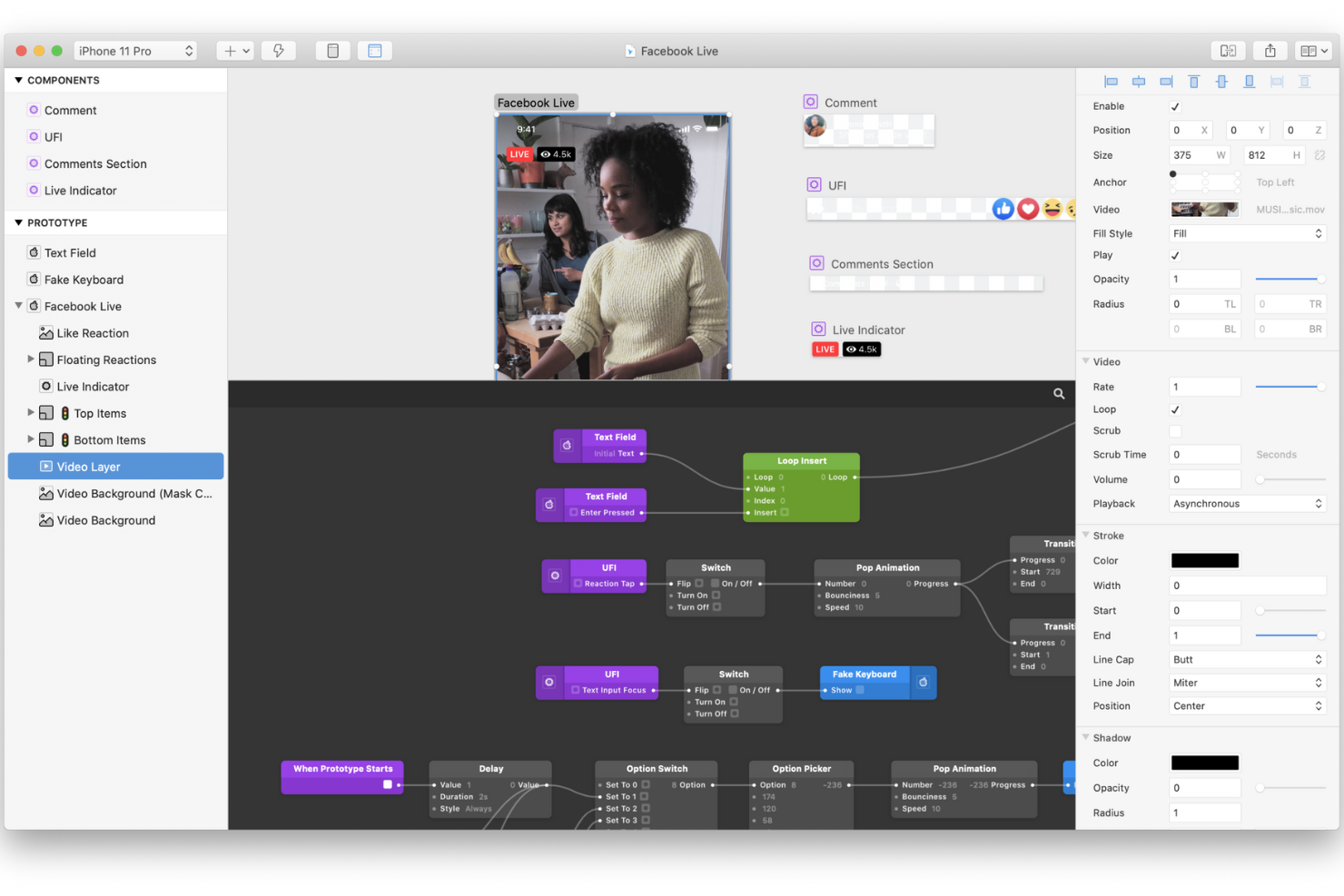The width and height of the screenshot is (1344, 896).
Task: Open the Stroke Position Center dropdown
Action: pyautogui.click(x=1248, y=706)
